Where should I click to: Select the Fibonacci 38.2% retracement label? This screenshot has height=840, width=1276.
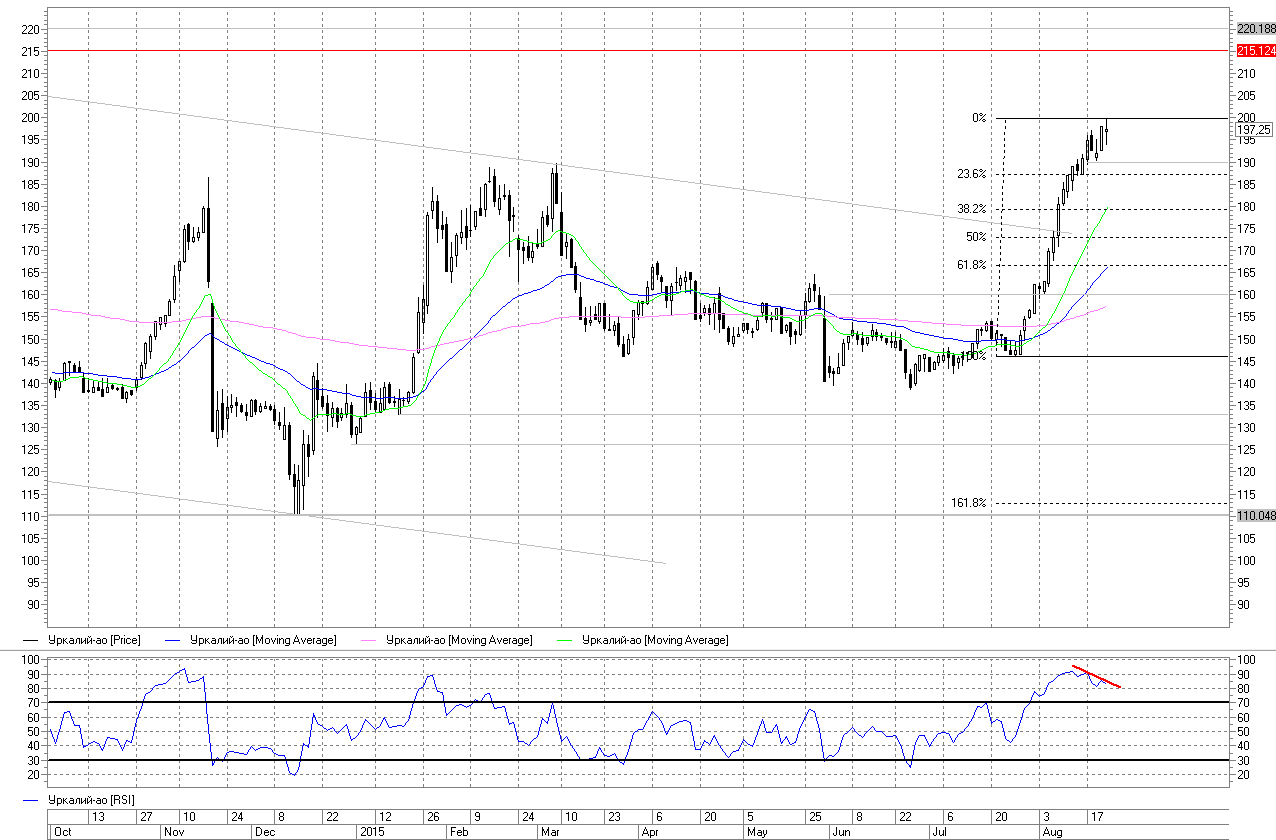[971, 209]
